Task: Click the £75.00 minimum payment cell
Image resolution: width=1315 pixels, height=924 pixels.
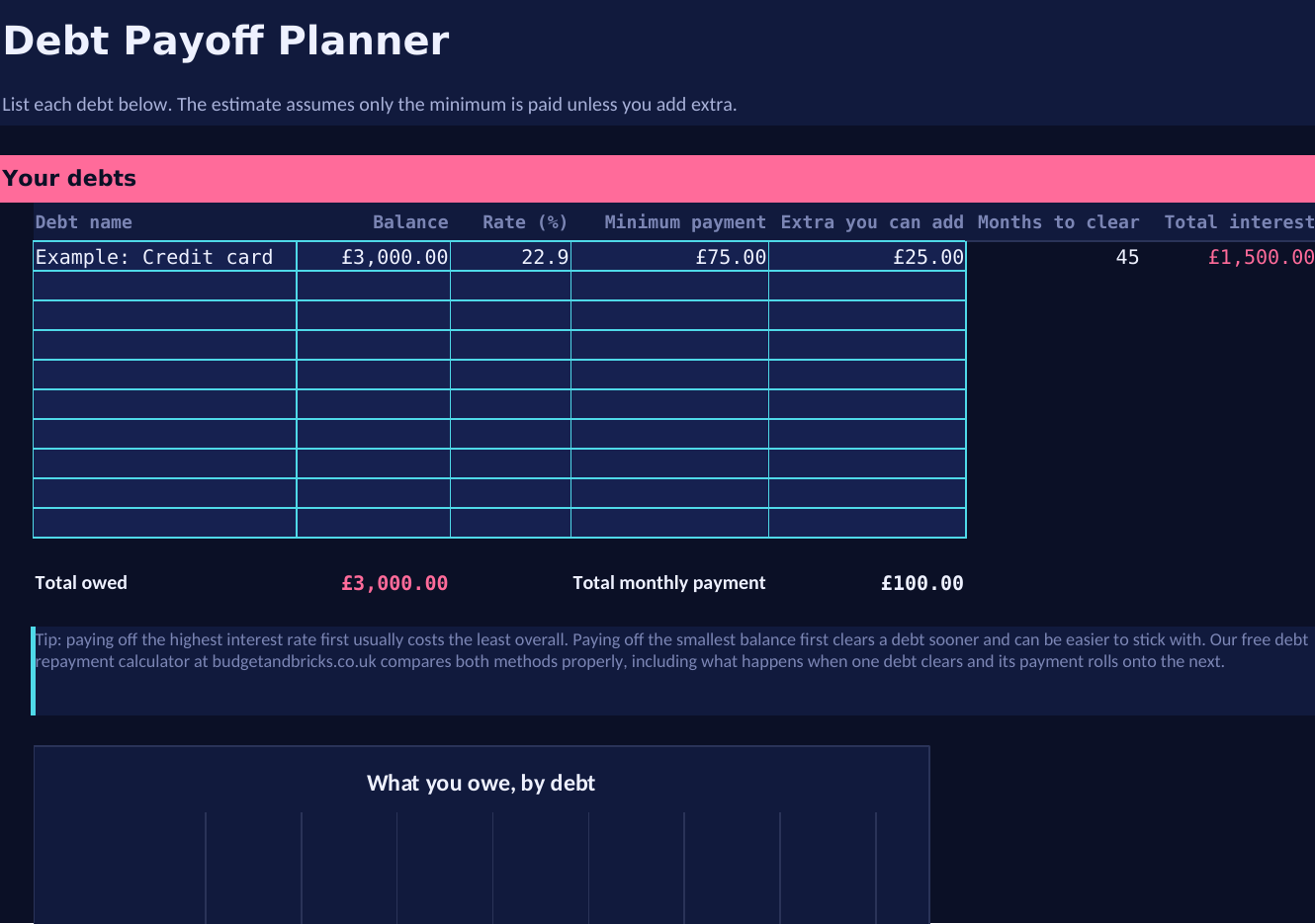Action: [670, 257]
